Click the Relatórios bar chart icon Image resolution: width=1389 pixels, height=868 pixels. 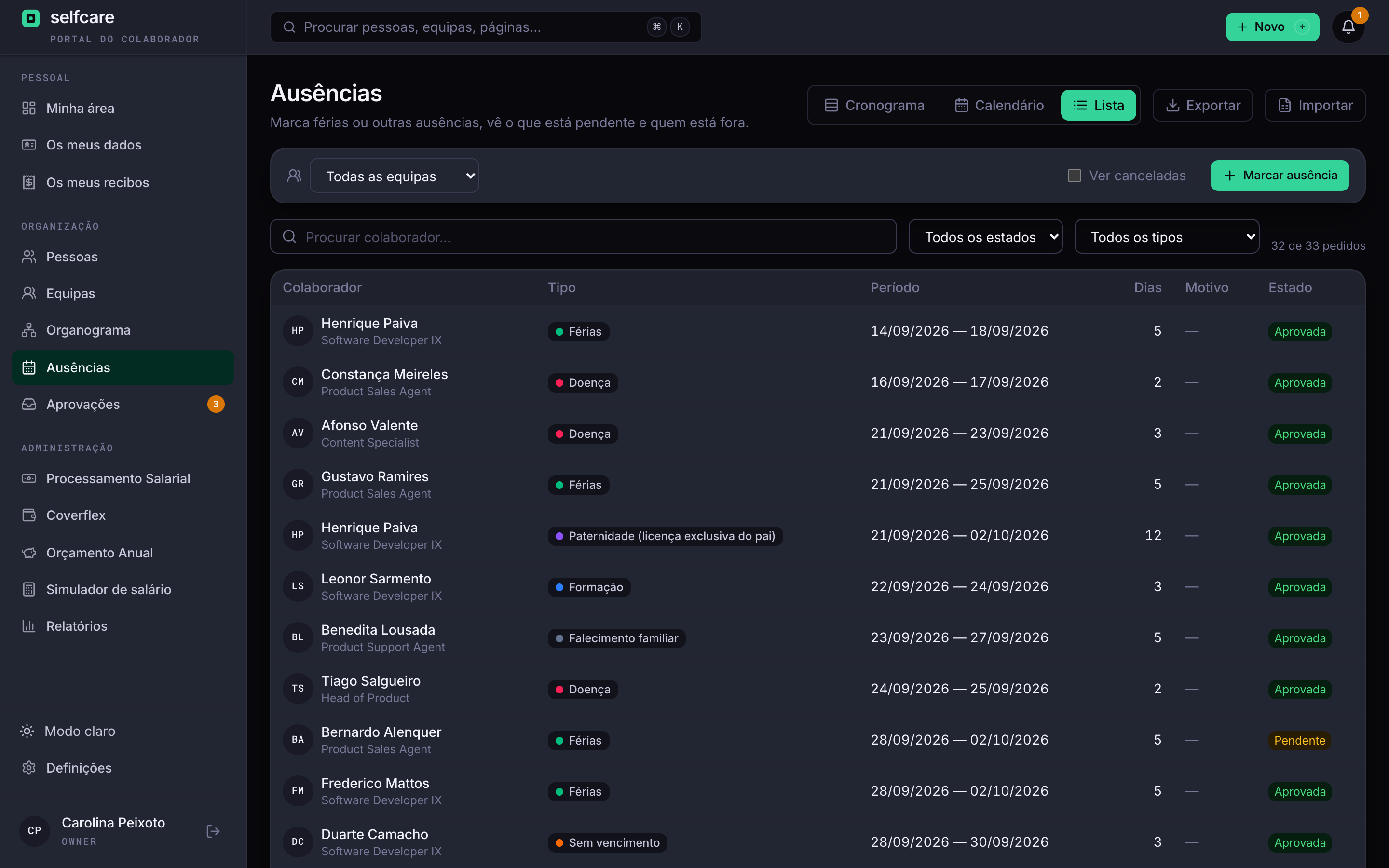pos(29,626)
